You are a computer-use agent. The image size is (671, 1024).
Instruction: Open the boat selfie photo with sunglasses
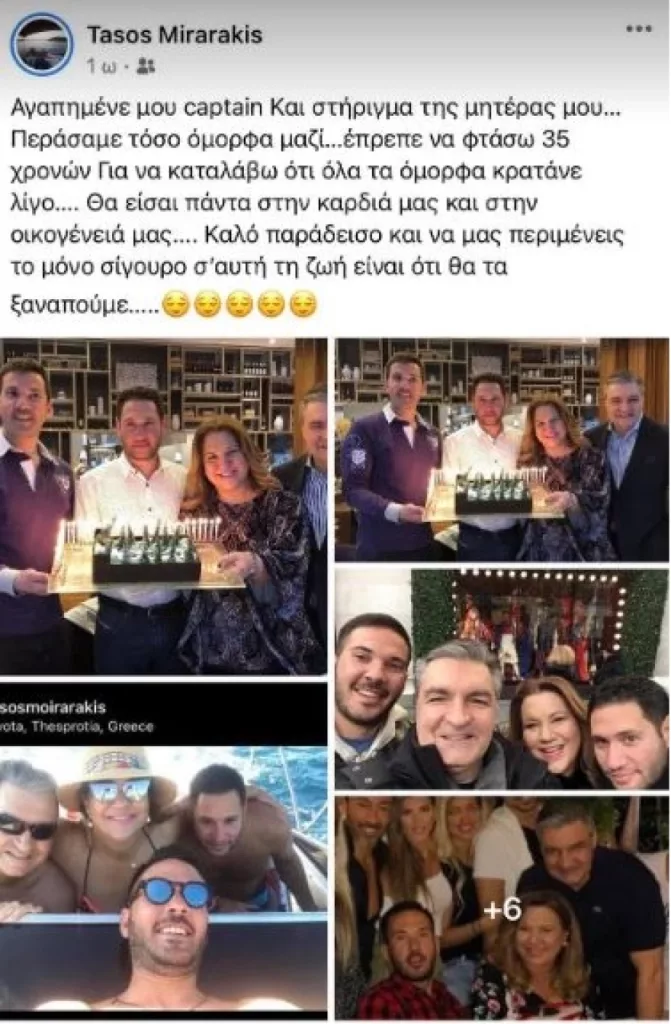tap(163, 882)
